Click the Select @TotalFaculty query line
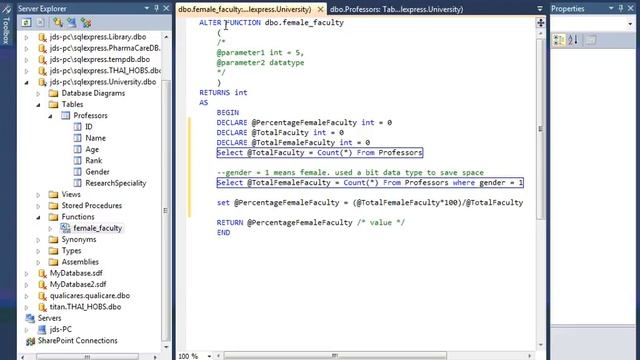Image resolution: width=640 pixels, height=360 pixels. [320, 153]
